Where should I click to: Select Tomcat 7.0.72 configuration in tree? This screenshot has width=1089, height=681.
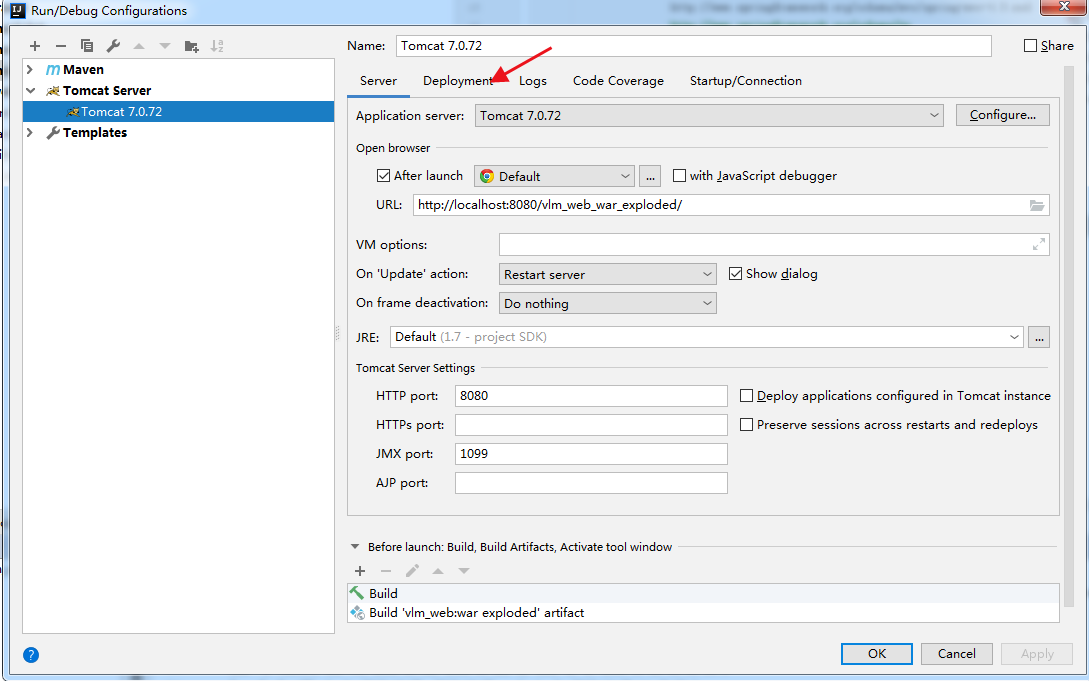pyautogui.click(x=178, y=112)
